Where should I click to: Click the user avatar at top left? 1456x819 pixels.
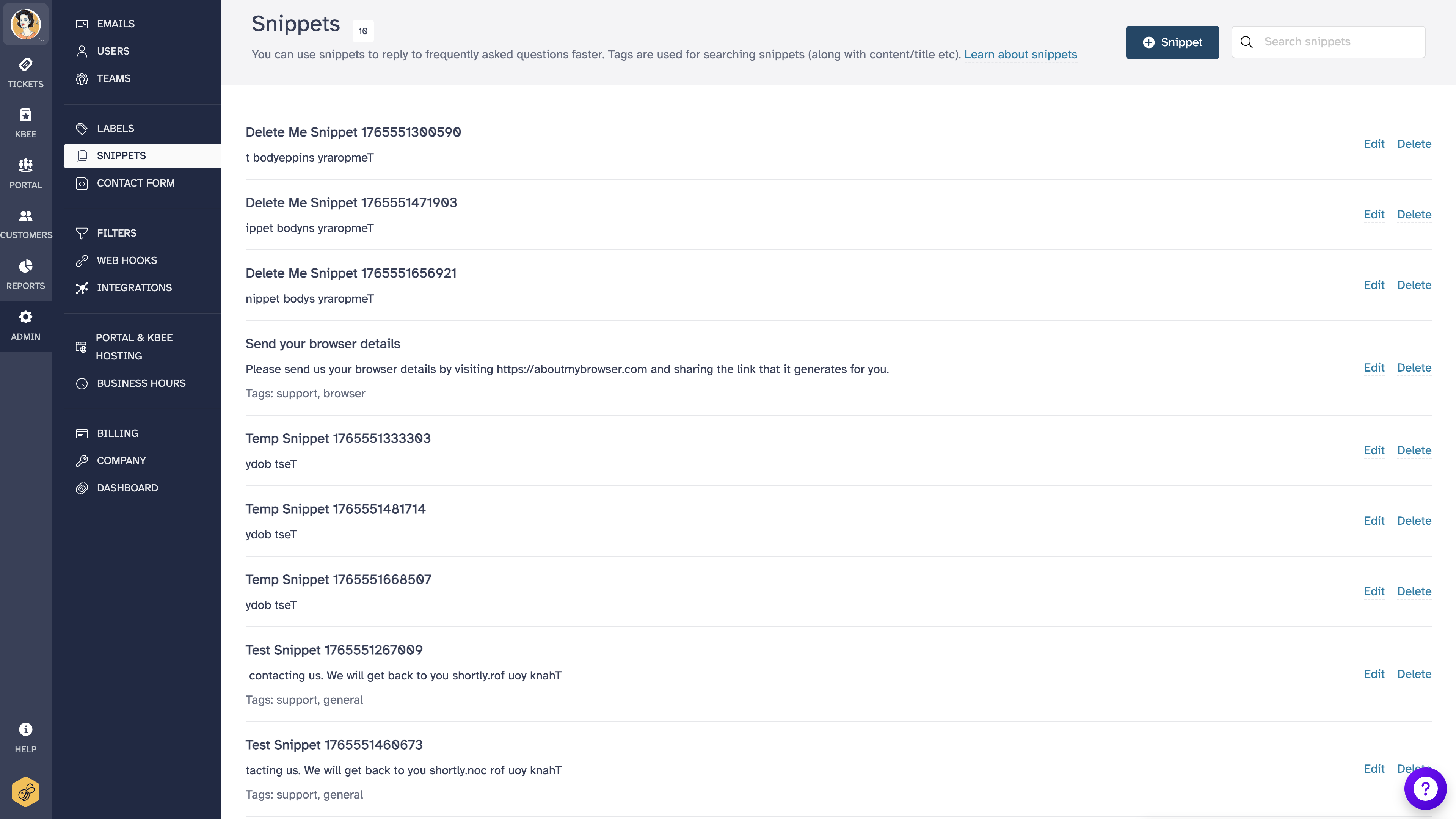[25, 24]
